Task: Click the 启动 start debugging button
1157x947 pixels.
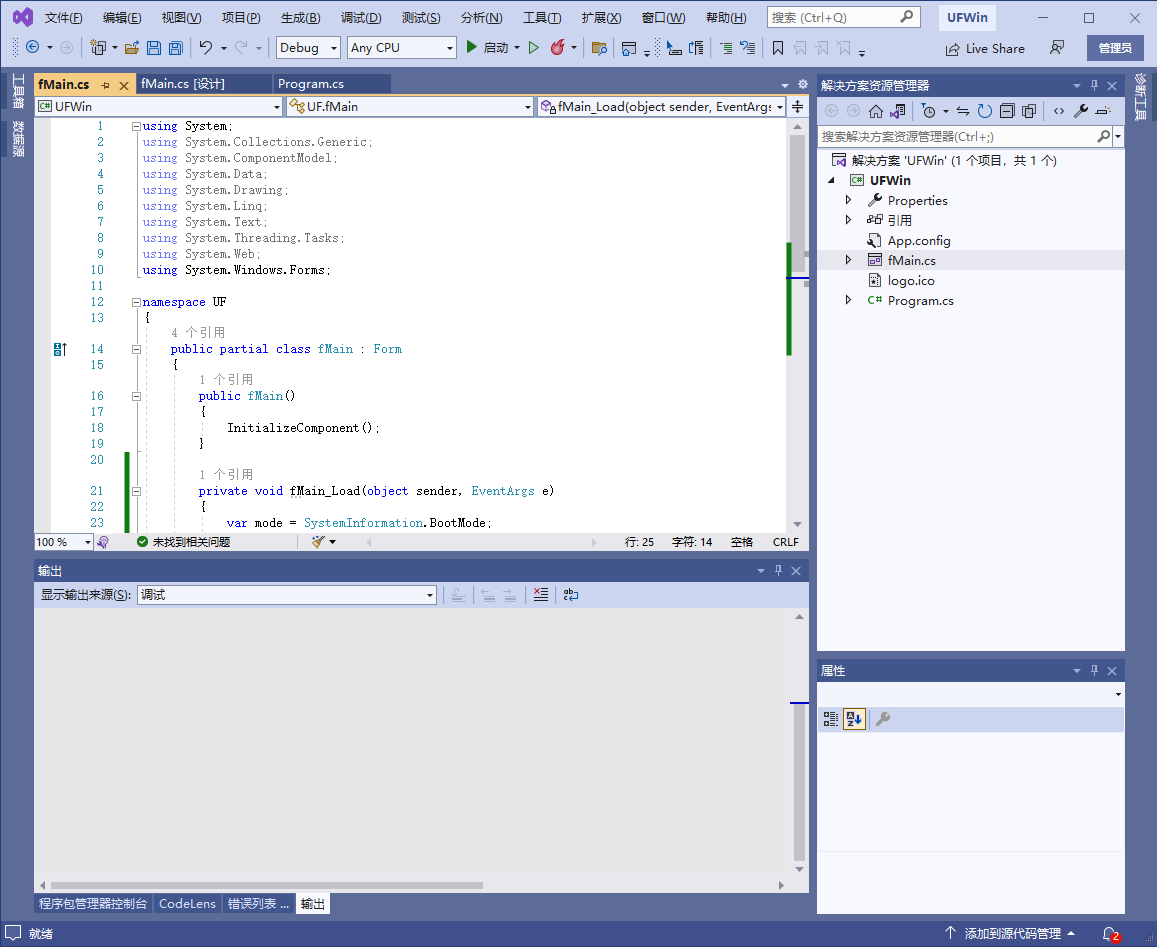Action: [x=488, y=48]
